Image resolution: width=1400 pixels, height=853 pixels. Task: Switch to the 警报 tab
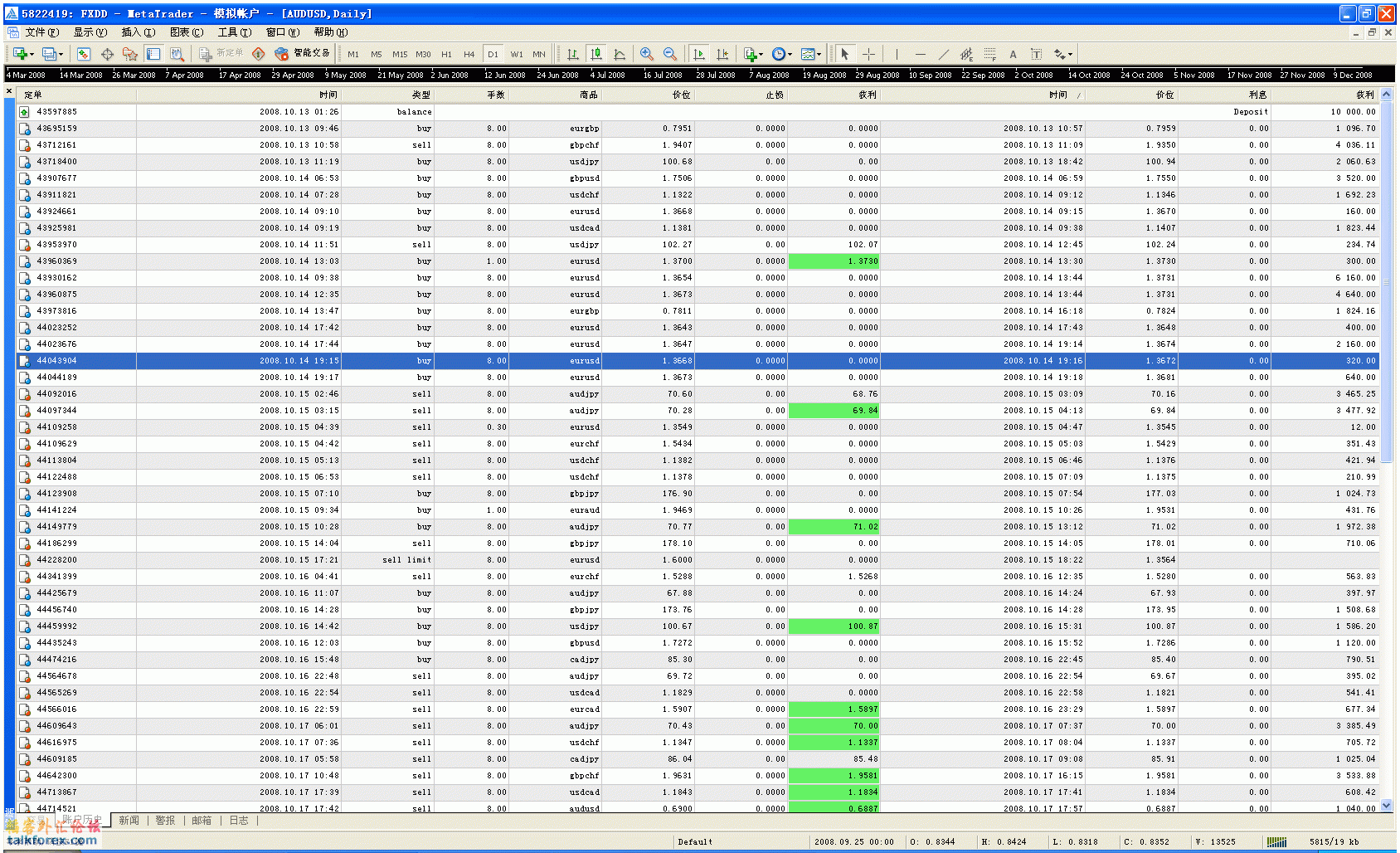tap(165, 821)
